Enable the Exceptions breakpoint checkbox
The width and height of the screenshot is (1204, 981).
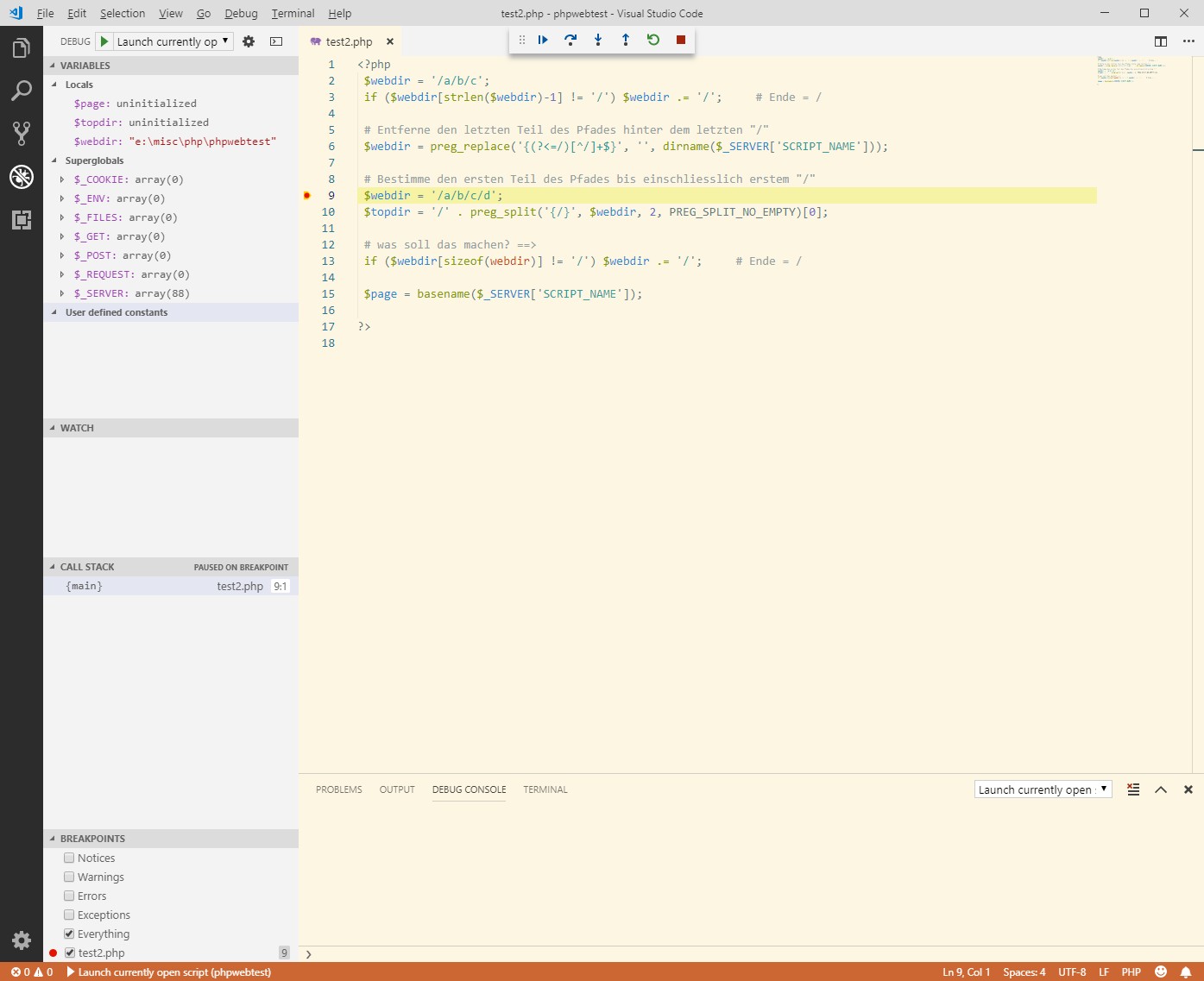click(x=69, y=915)
